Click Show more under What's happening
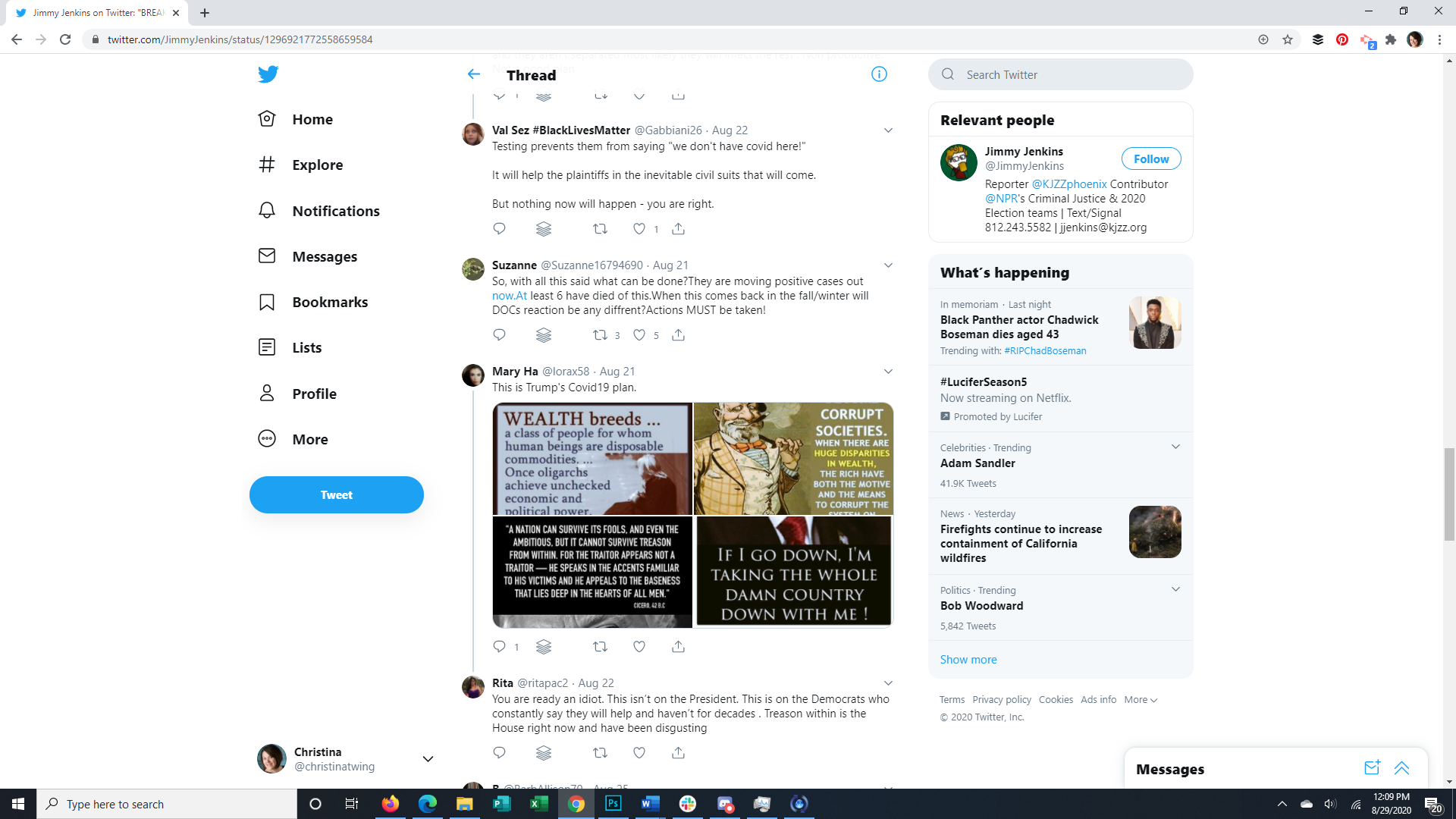The height and width of the screenshot is (819, 1456). click(x=968, y=660)
